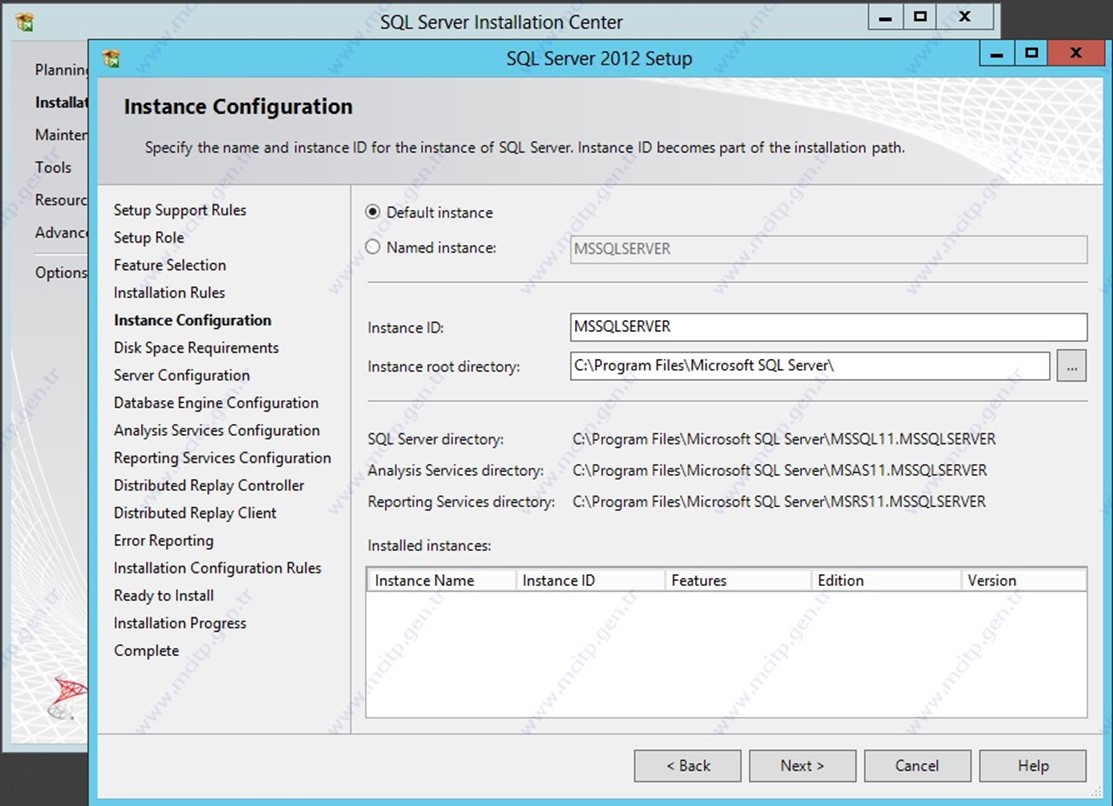1113x806 pixels.
Task: Click the Instance root directory field
Action: point(810,366)
